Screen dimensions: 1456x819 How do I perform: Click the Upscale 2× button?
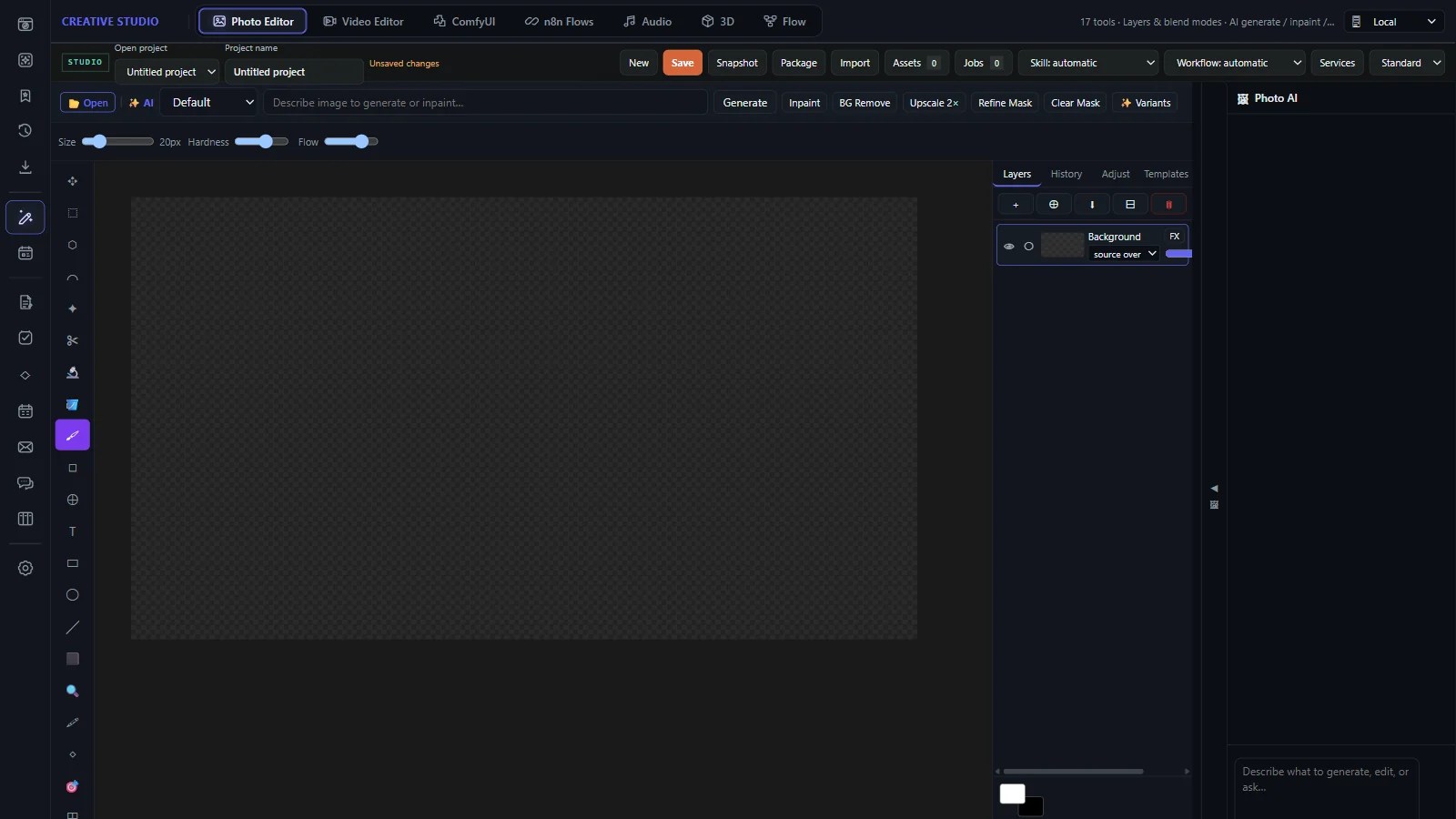[x=934, y=103]
